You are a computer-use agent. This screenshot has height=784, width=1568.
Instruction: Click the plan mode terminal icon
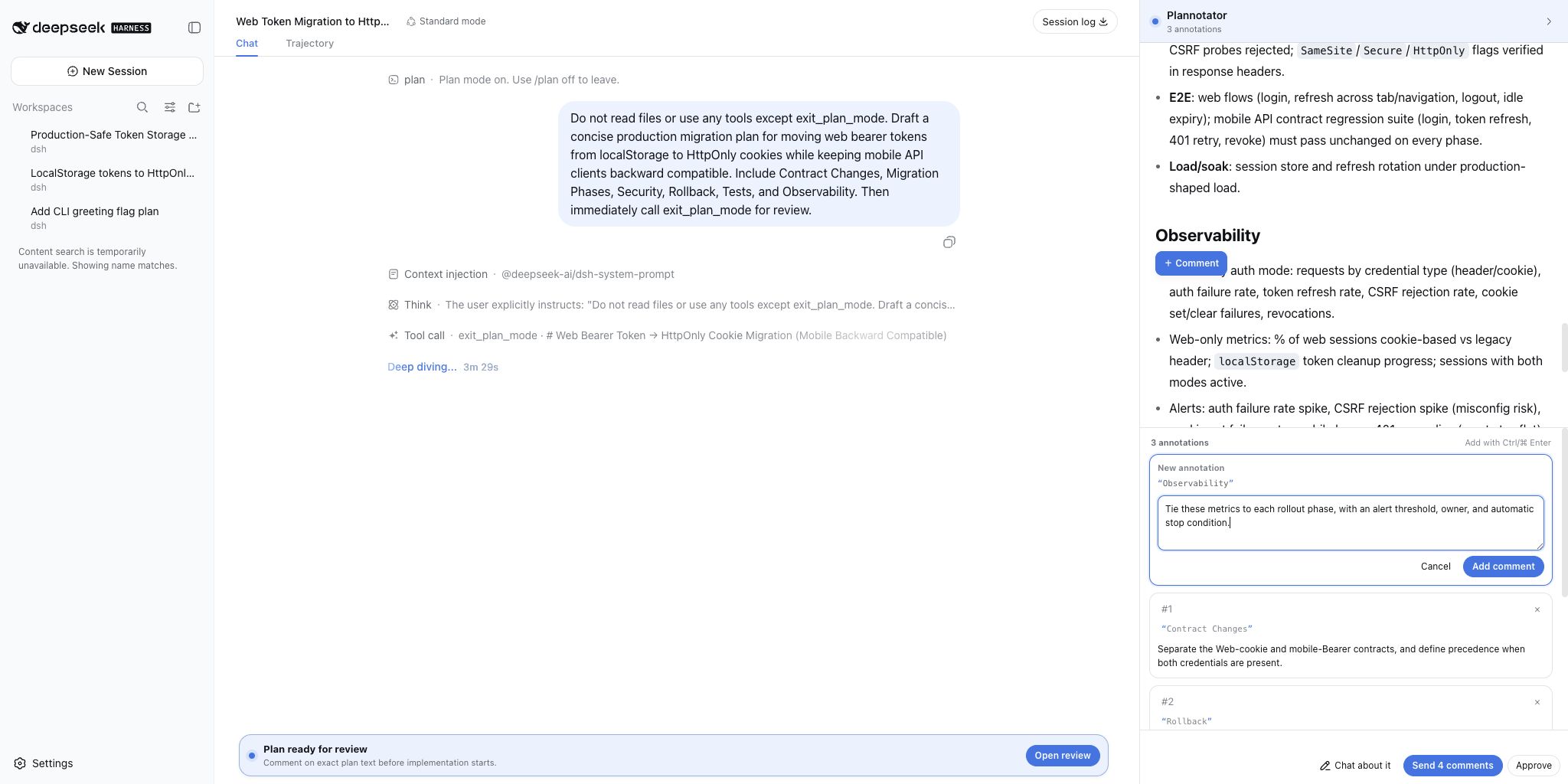[x=394, y=80]
